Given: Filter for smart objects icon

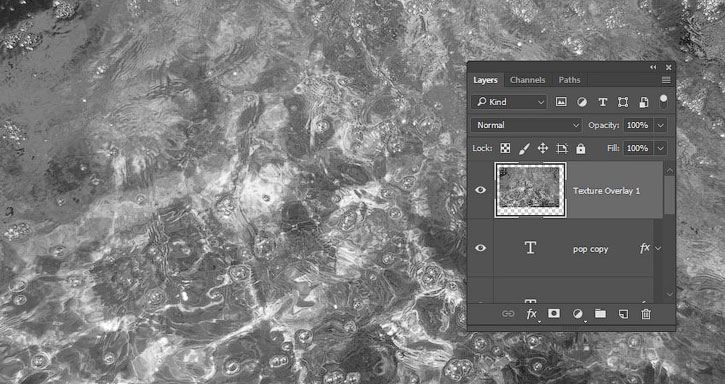Looking at the screenshot, I should (x=644, y=102).
